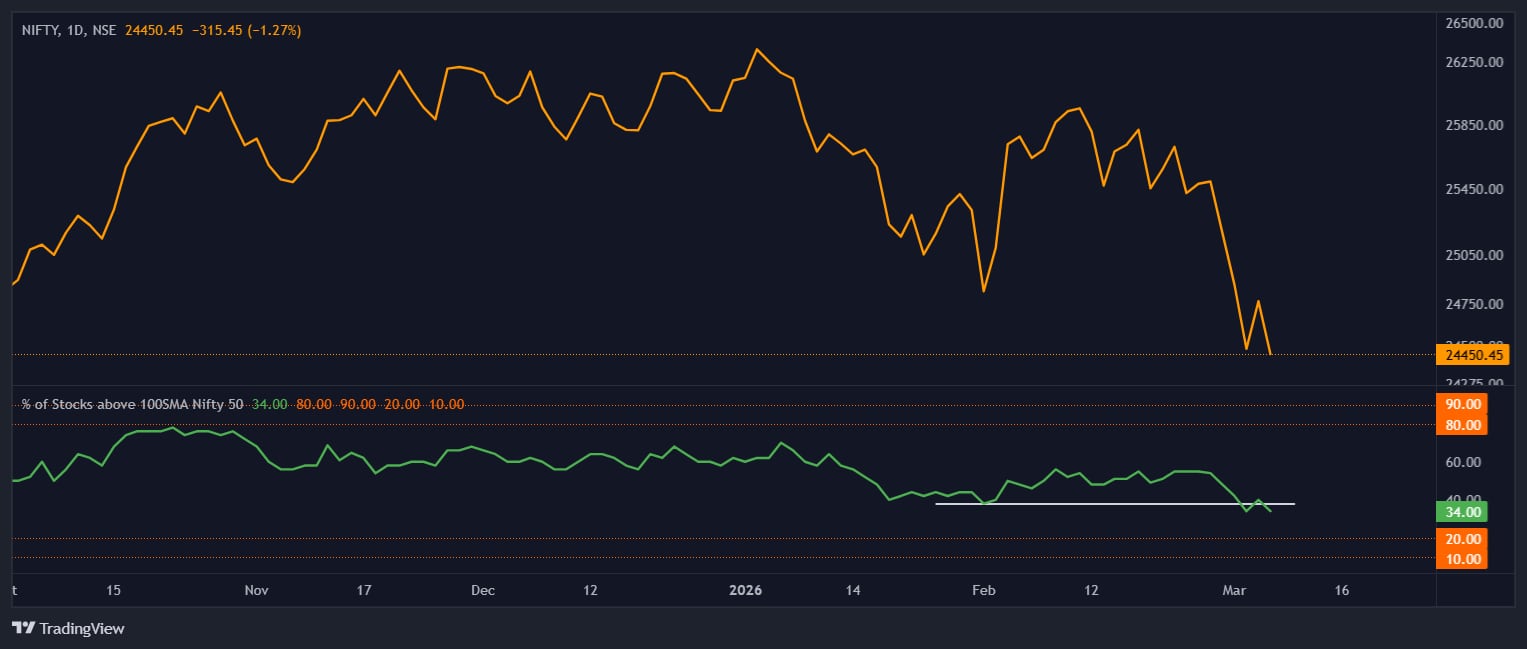Select the orange 24450.45 price label on axis
1527x649 pixels.
1474,354
